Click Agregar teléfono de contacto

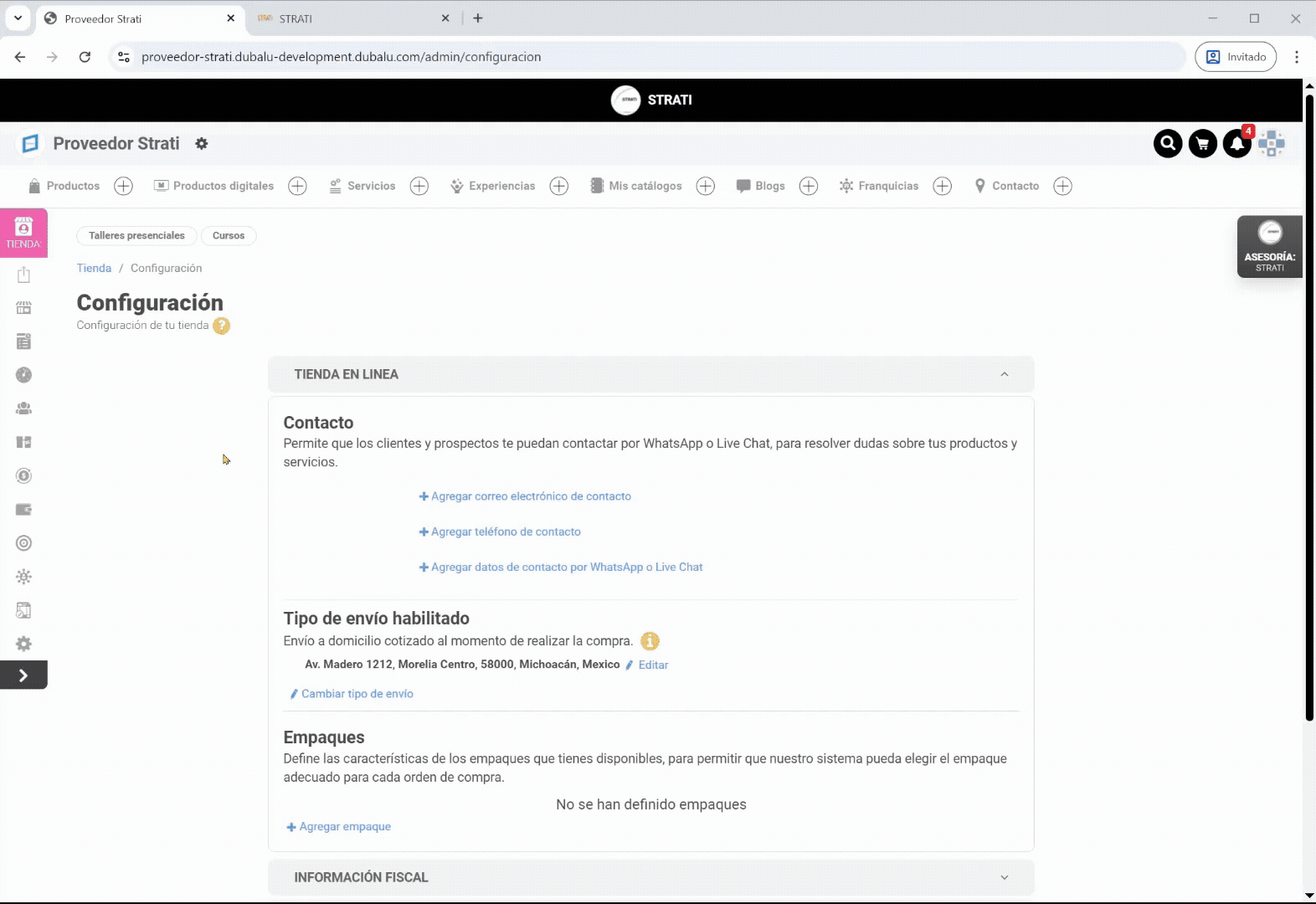[500, 532]
